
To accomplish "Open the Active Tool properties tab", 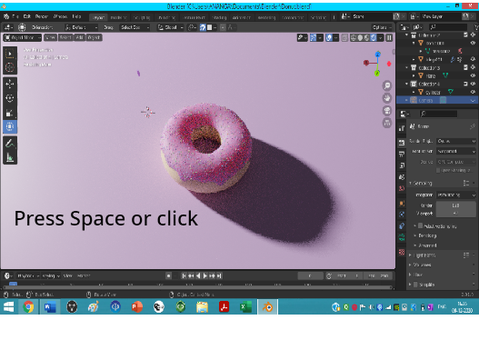I will click(402, 128).
